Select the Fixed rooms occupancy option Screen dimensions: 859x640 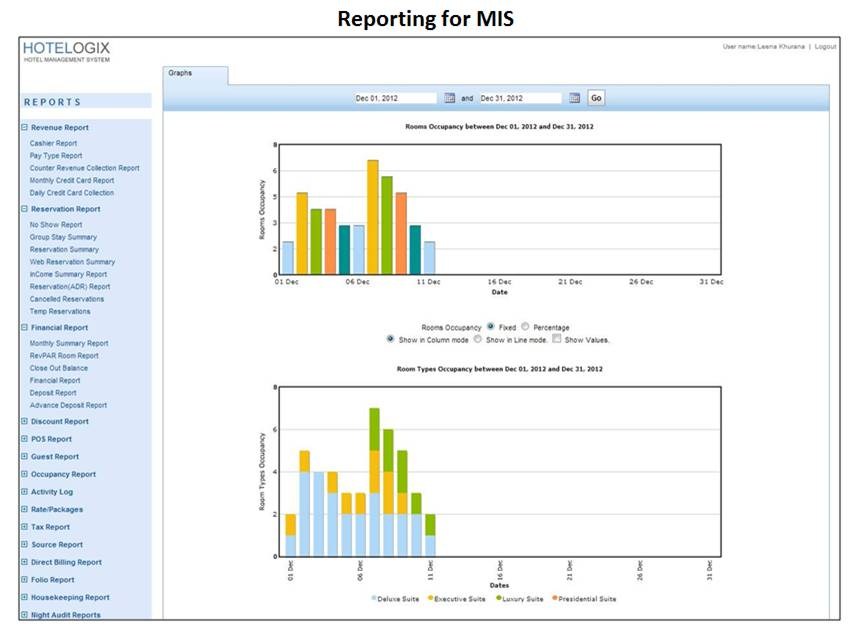(x=490, y=327)
